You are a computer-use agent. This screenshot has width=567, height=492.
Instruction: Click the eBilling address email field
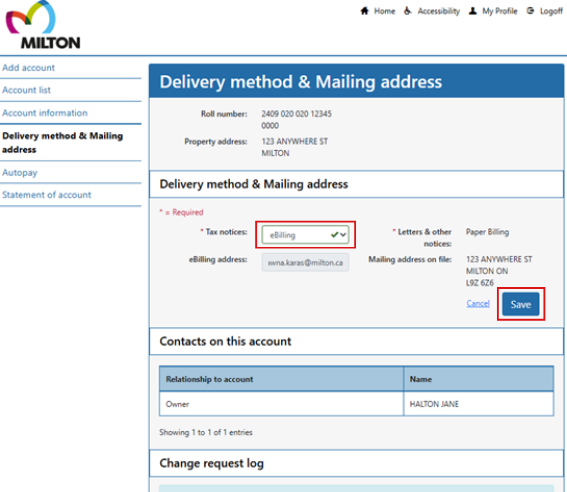click(x=306, y=262)
